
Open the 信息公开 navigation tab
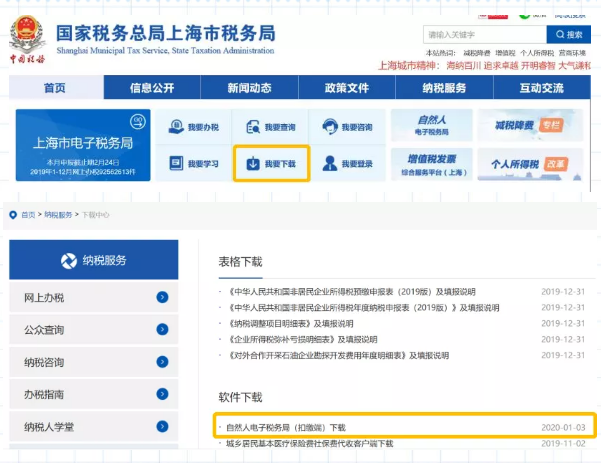pos(152,87)
